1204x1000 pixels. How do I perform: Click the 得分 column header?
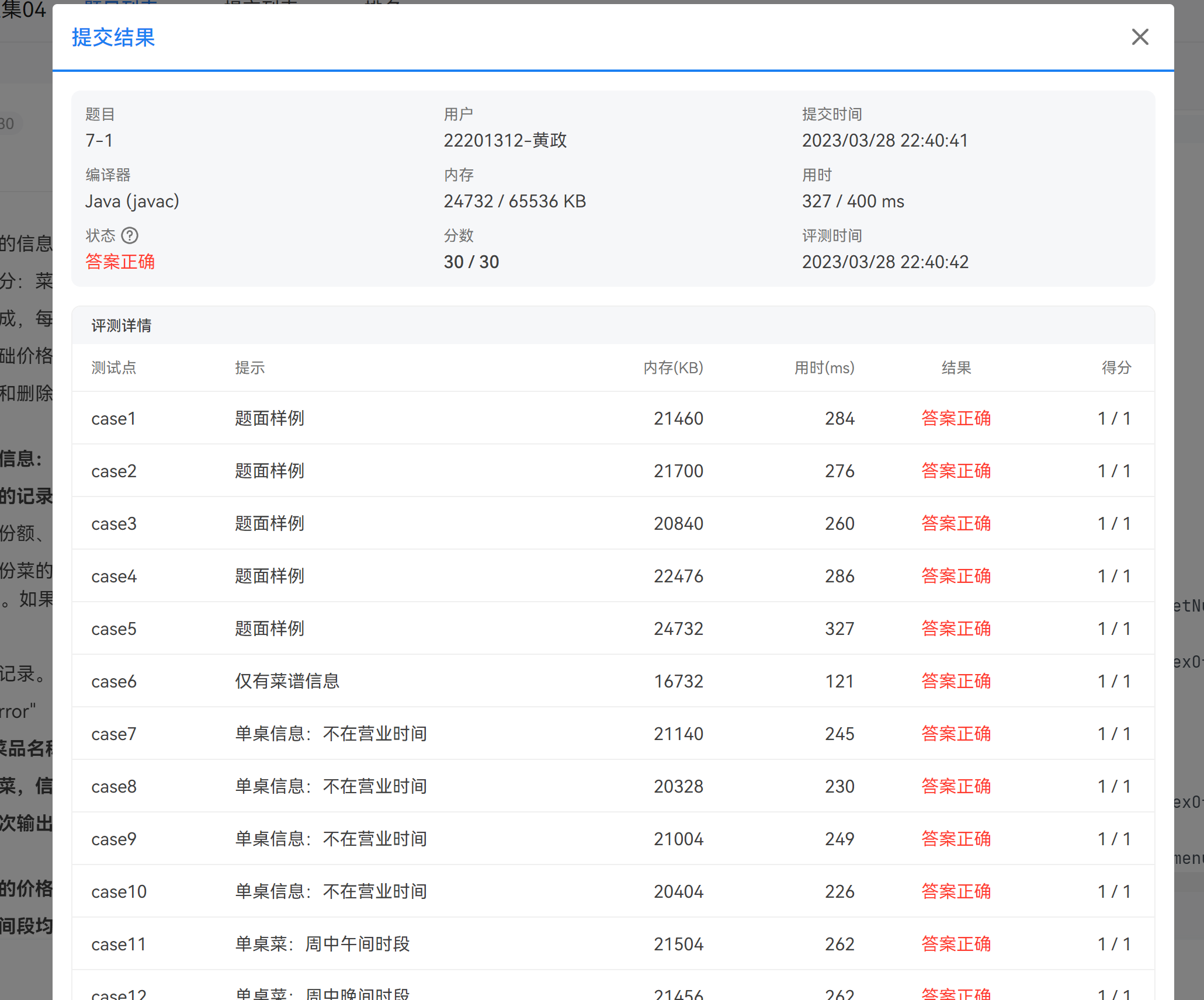click(x=1116, y=367)
